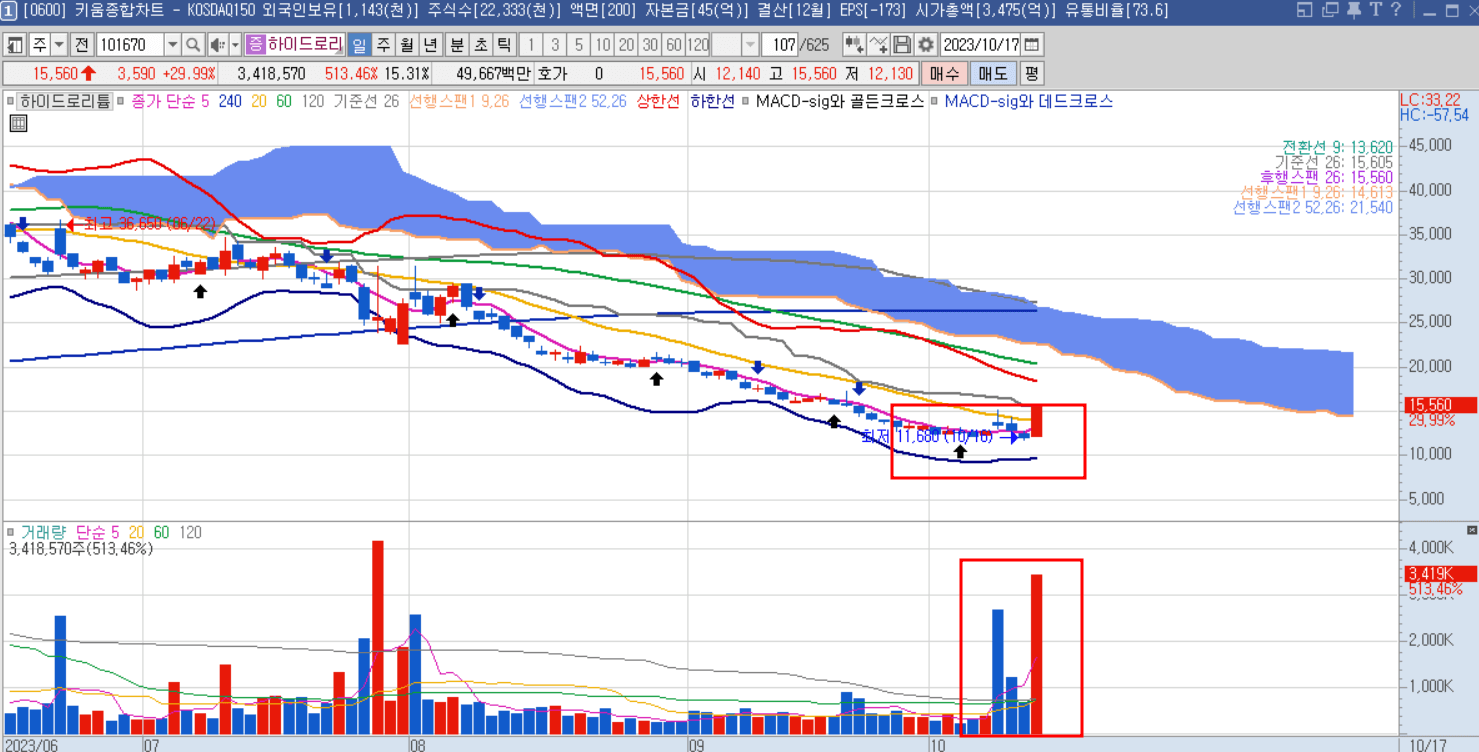Screen dimensions: 1479x752
Task: Open the dropdown after the 120 button
Action: [750, 45]
